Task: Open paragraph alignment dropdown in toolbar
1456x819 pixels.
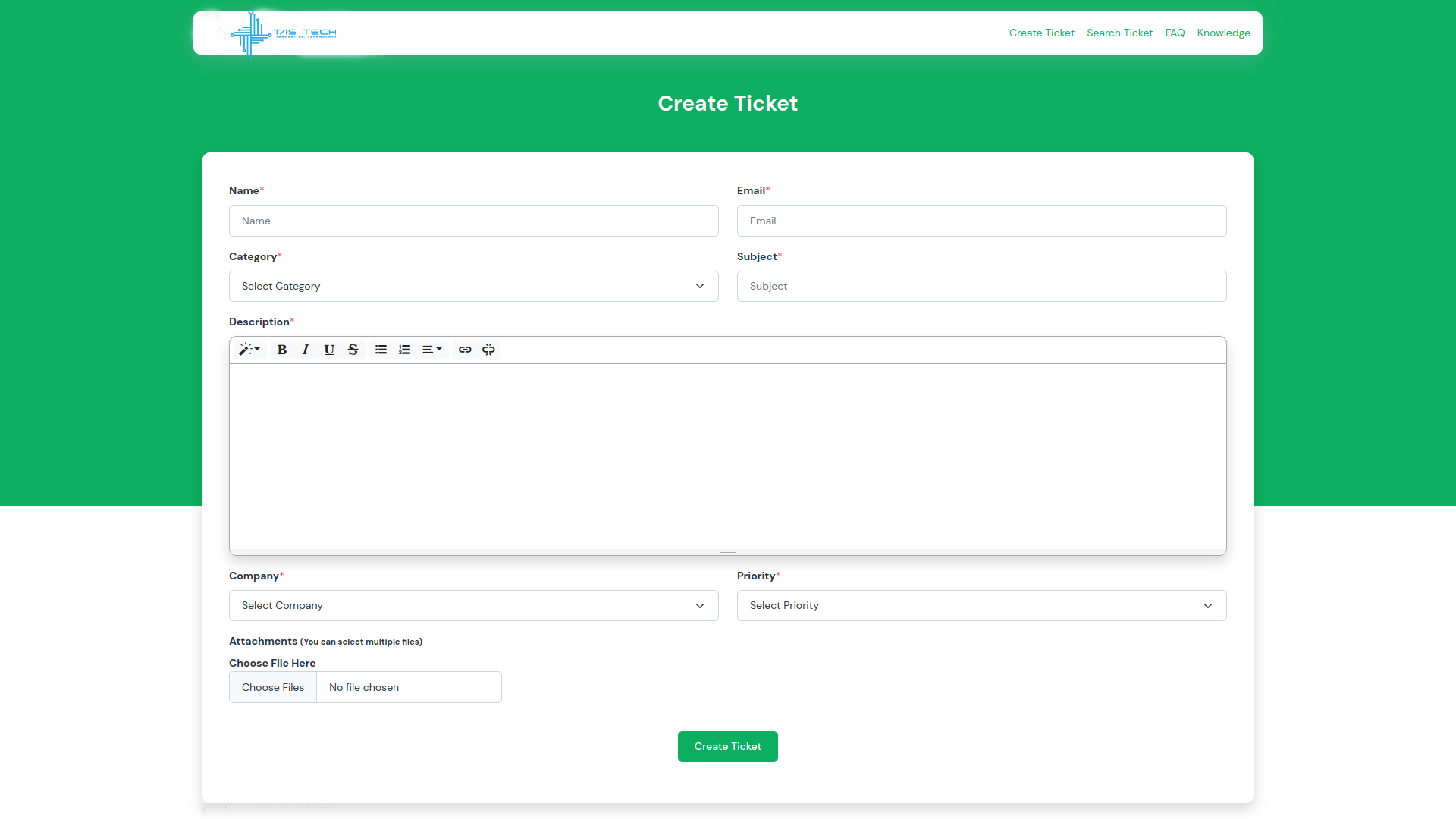Action: click(431, 350)
